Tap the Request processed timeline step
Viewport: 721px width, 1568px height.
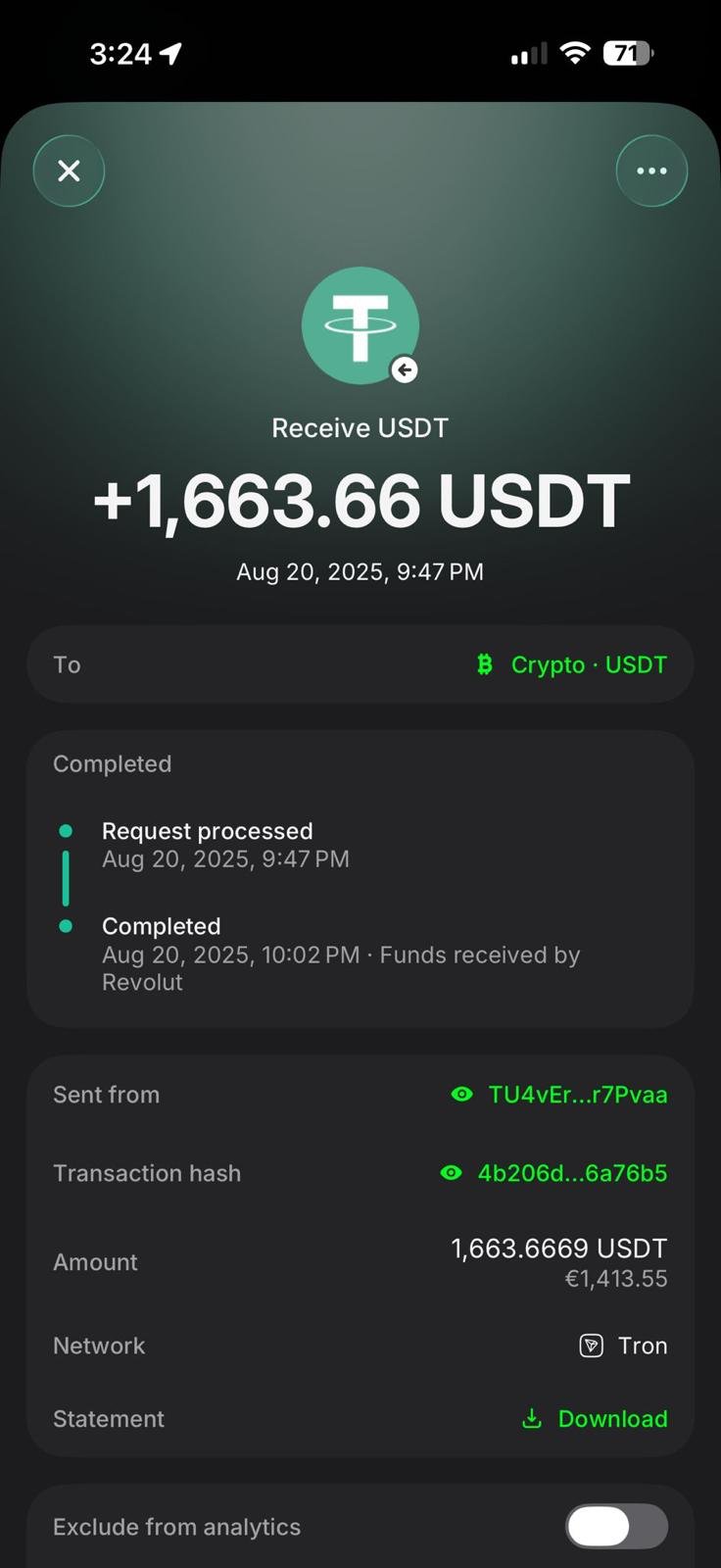click(208, 832)
